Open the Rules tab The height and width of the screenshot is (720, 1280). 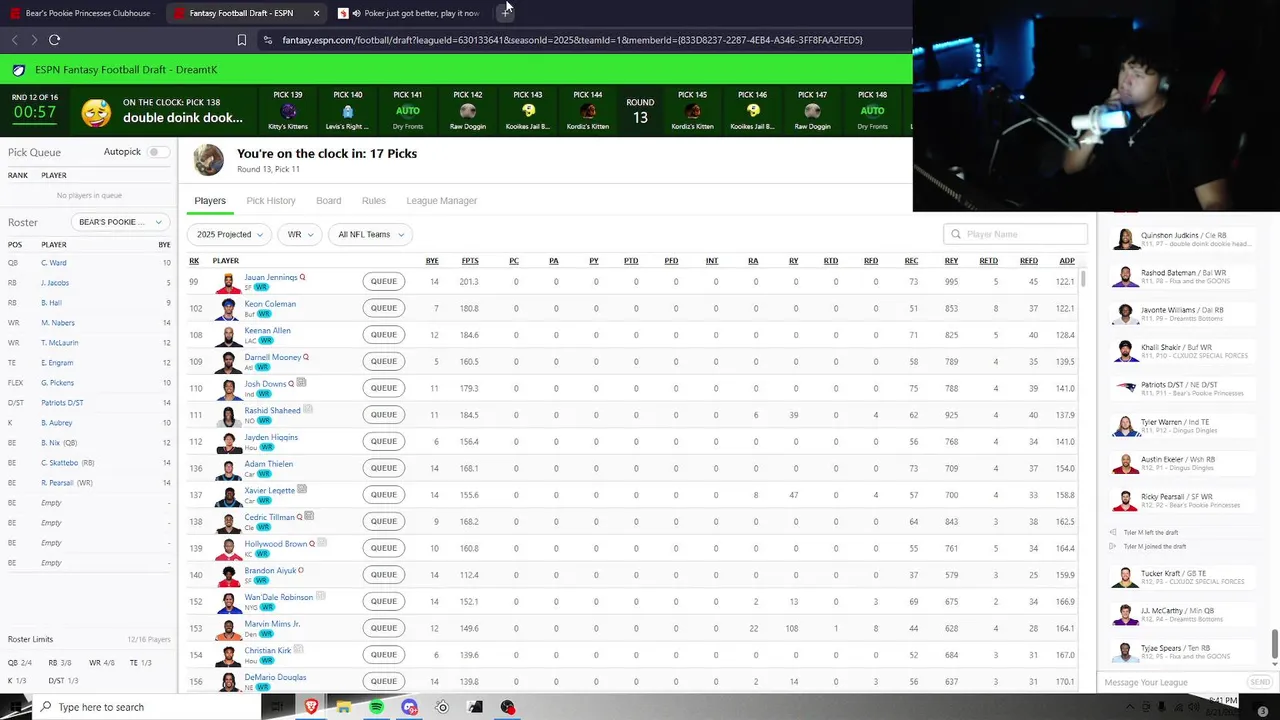pyautogui.click(x=374, y=201)
